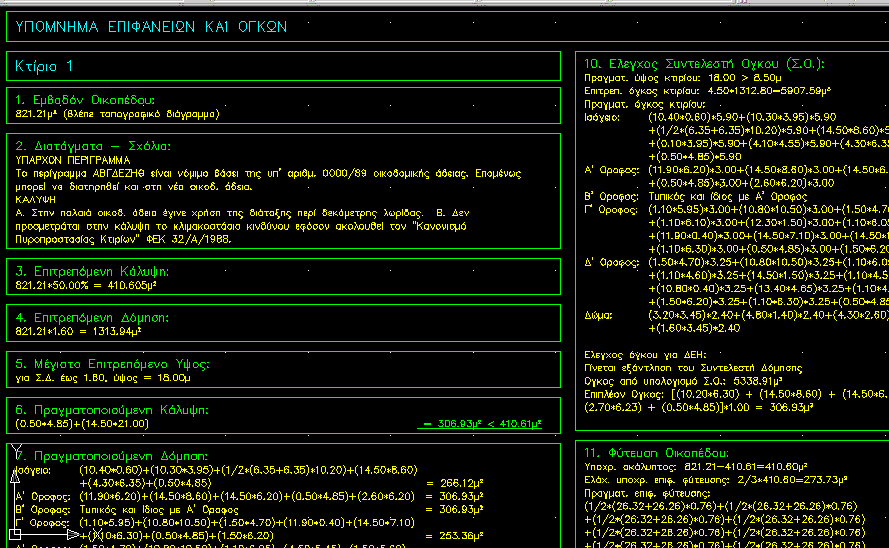Image resolution: width=889 pixels, height=548 pixels.
Task: Pick the formula '(0.50*4.85)+(14.50*21.00)'
Action: point(82,424)
